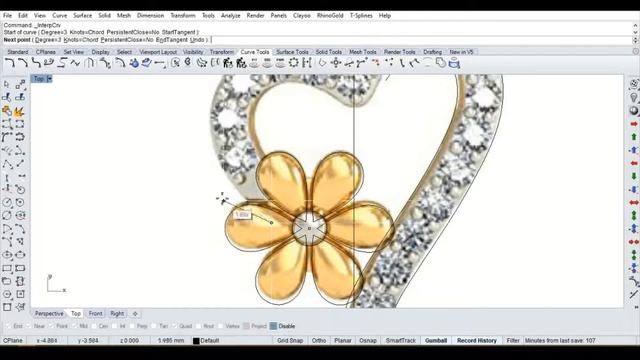Select the pointer arrow tool in left sidebar
640x360 pixels.
(7, 84)
